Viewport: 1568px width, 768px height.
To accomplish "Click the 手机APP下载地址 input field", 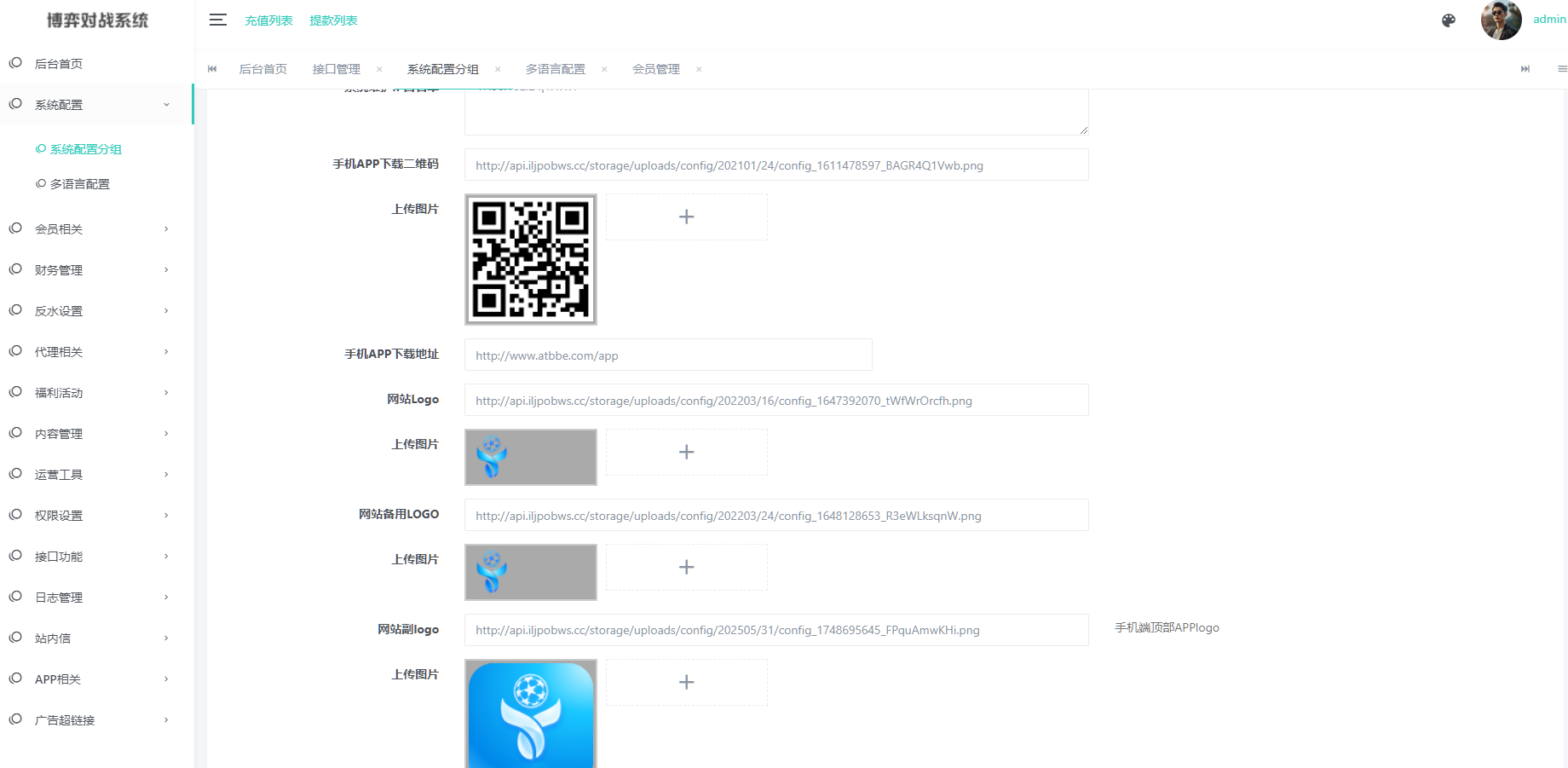I will tap(668, 355).
